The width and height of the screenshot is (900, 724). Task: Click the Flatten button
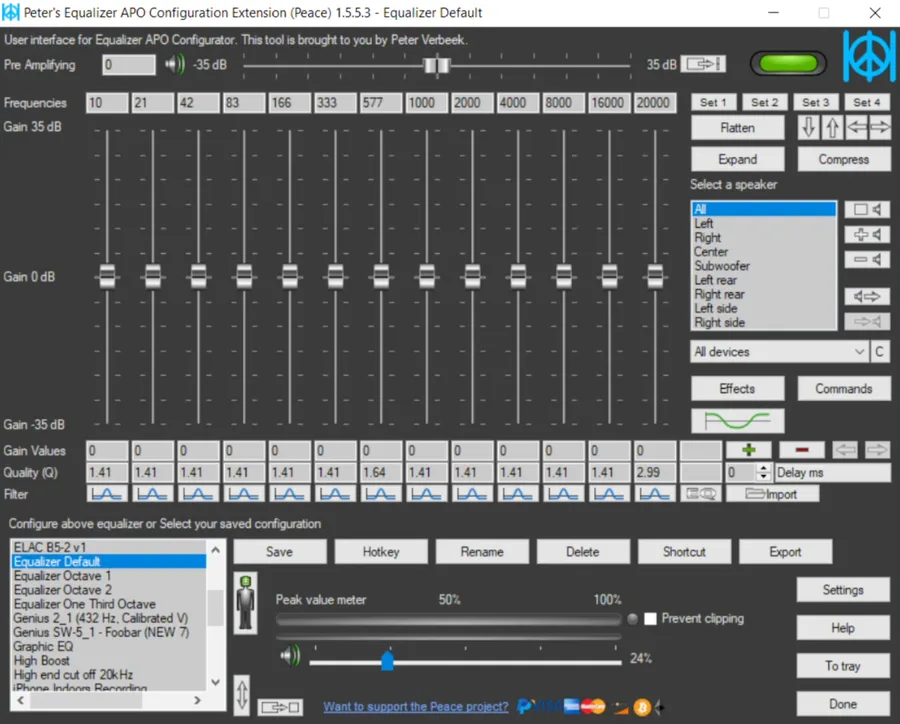pos(737,127)
